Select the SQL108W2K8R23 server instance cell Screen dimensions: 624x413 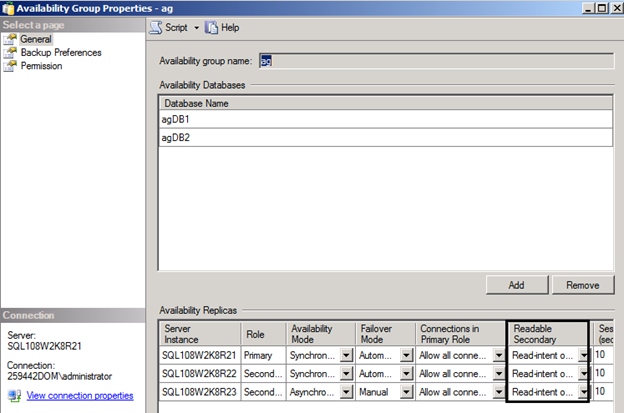pos(199,391)
